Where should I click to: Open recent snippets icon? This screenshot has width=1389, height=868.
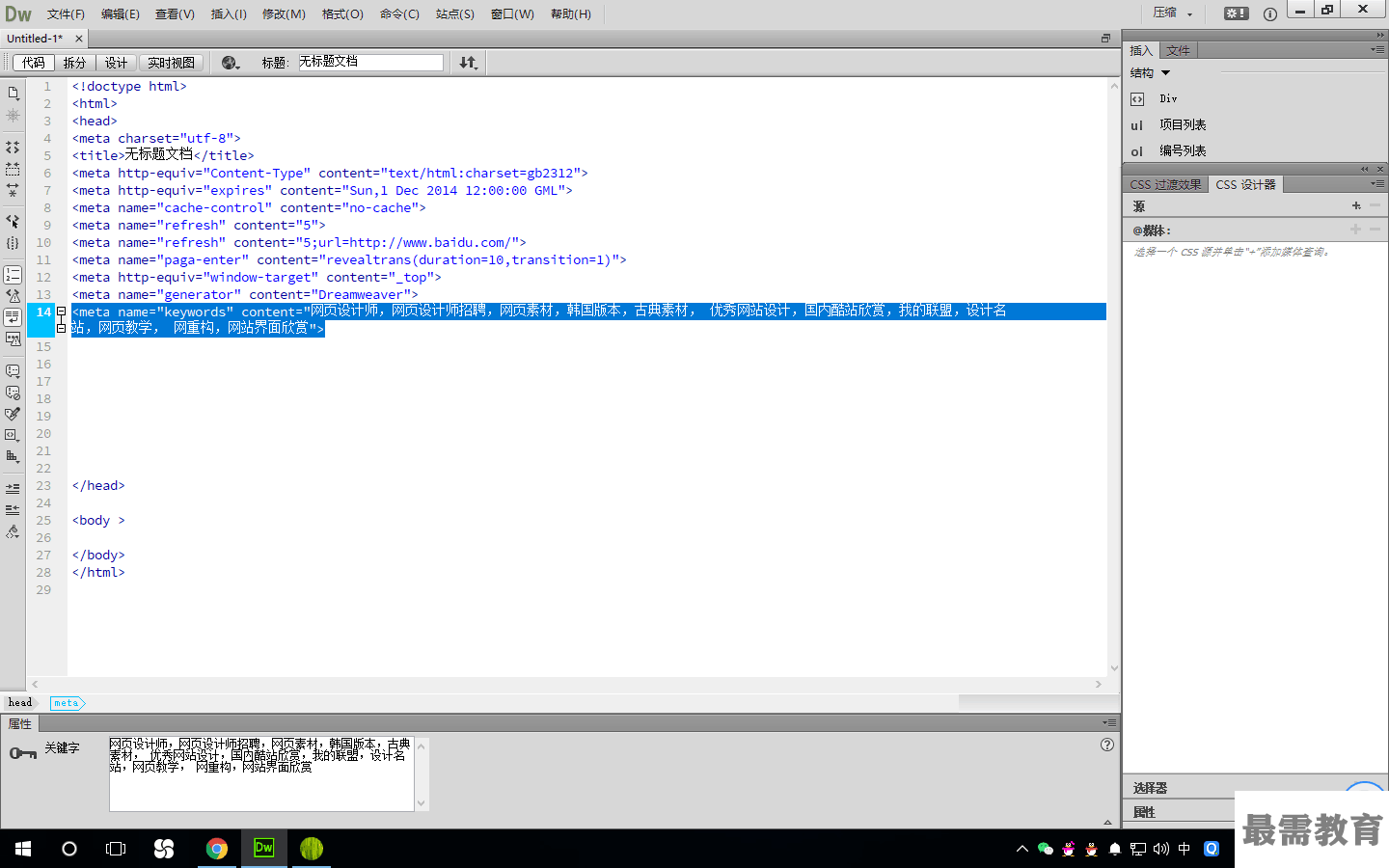pos(13,435)
